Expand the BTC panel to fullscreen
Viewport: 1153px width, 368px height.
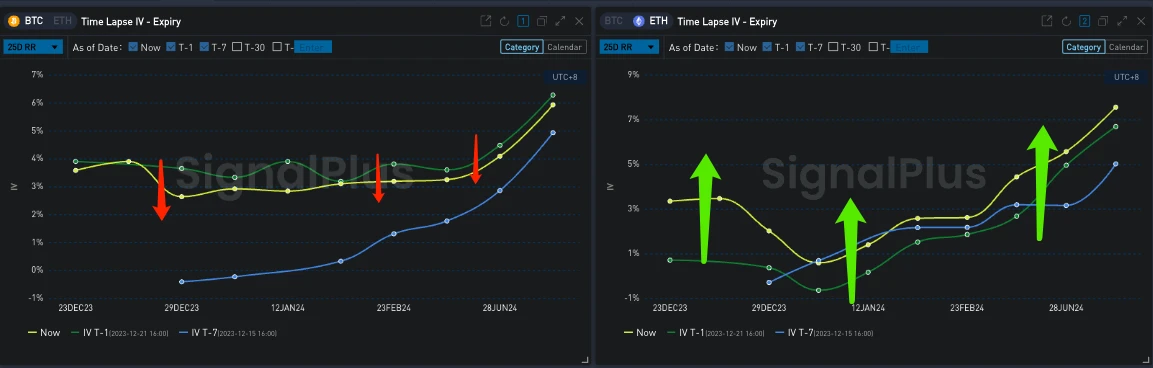click(x=560, y=21)
